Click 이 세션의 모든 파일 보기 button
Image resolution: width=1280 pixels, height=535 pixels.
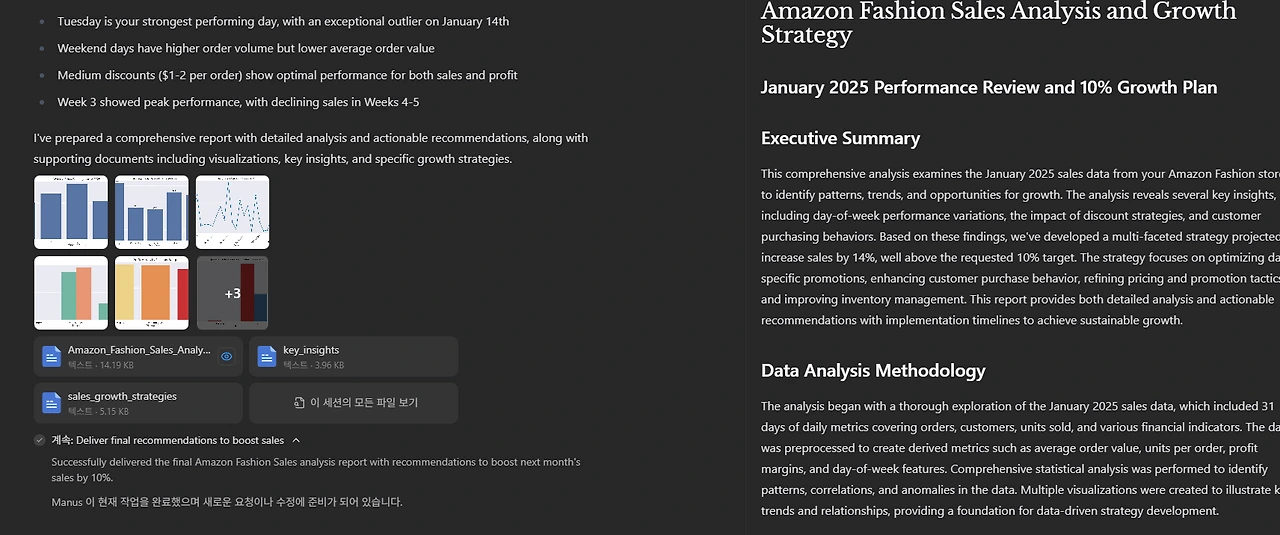353,403
